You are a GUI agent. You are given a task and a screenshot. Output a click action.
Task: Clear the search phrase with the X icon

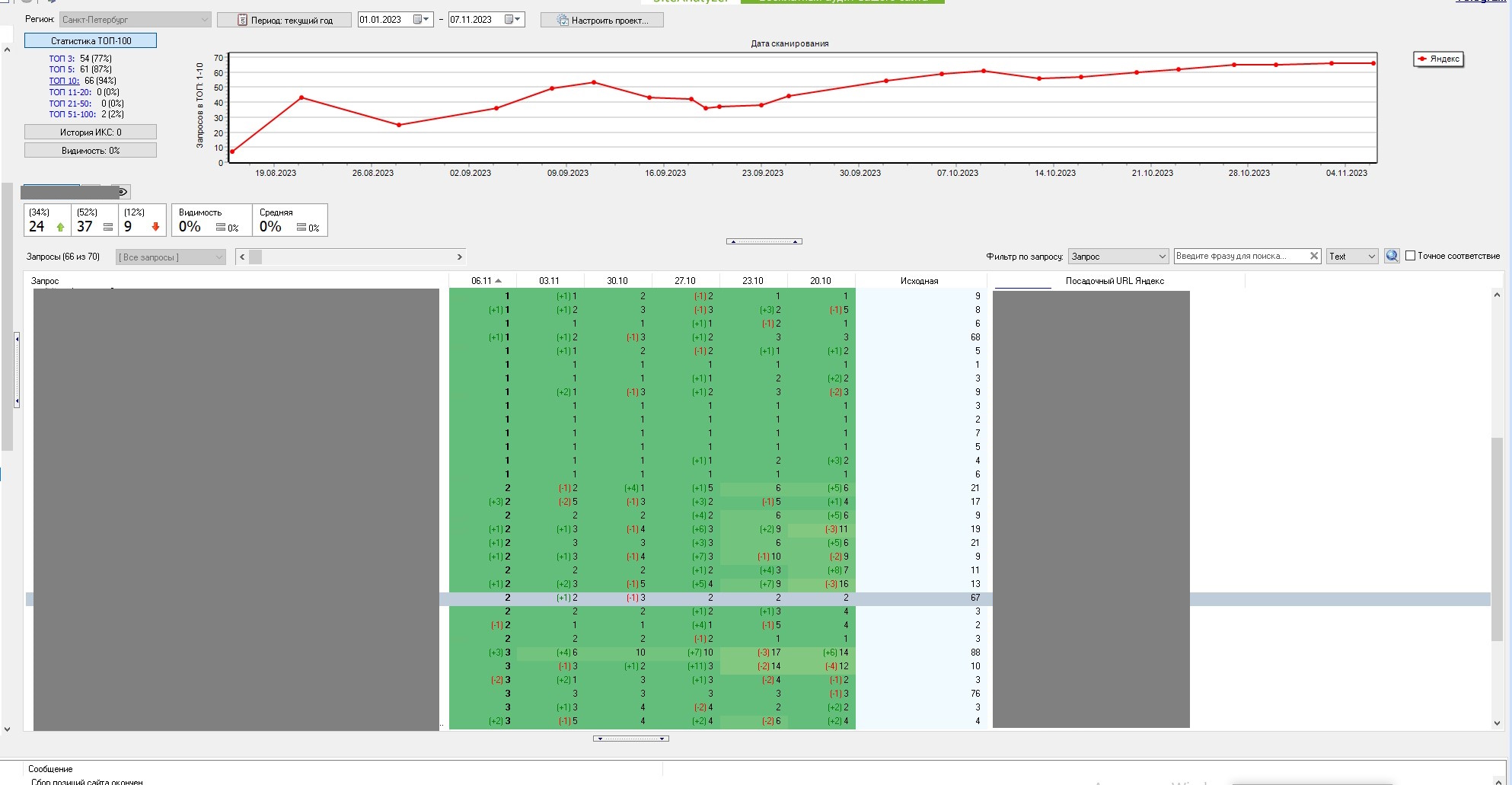[x=1314, y=257]
